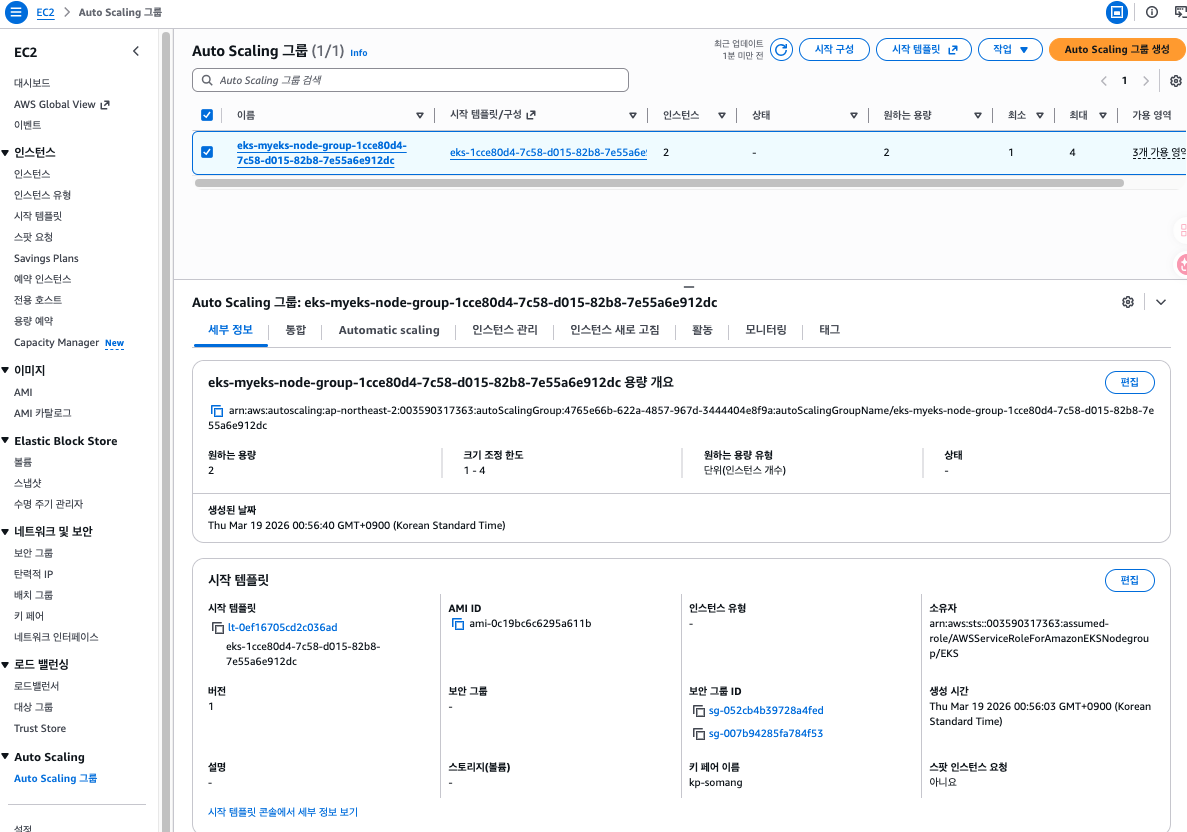This screenshot has height=832, width=1187.
Task: Sort by the 최대 column arrow
Action: point(1103,116)
